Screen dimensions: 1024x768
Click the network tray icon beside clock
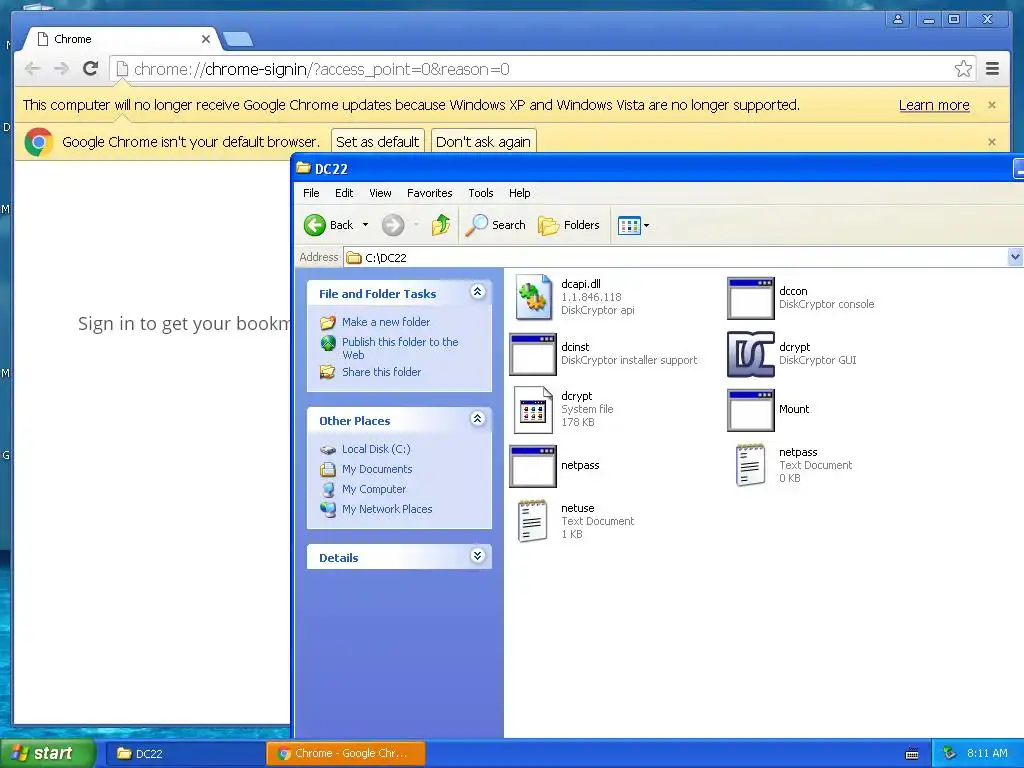click(950, 754)
